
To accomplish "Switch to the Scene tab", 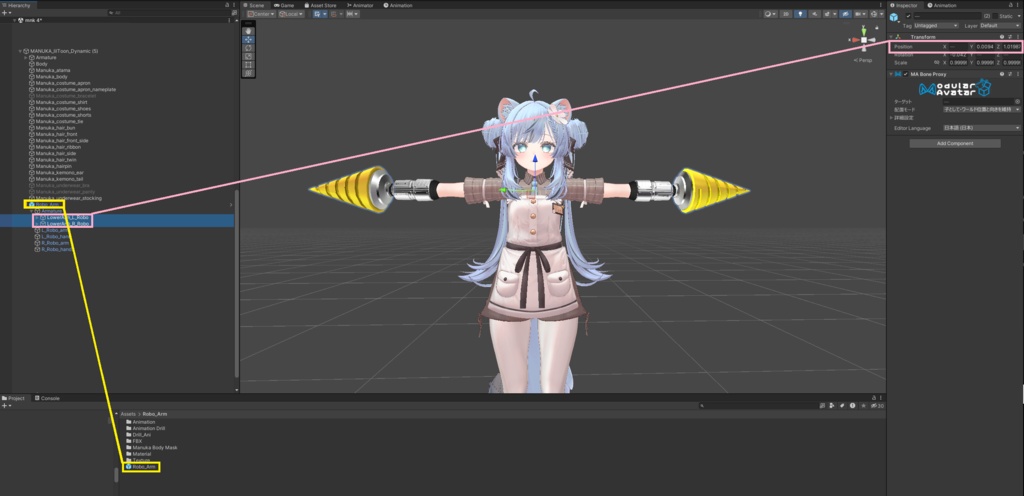I will (x=253, y=5).
